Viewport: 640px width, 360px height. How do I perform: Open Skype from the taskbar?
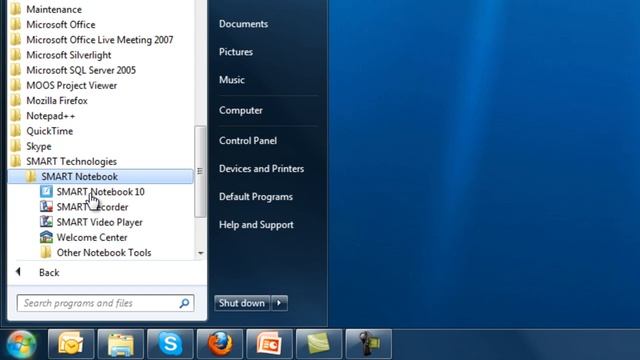point(170,344)
